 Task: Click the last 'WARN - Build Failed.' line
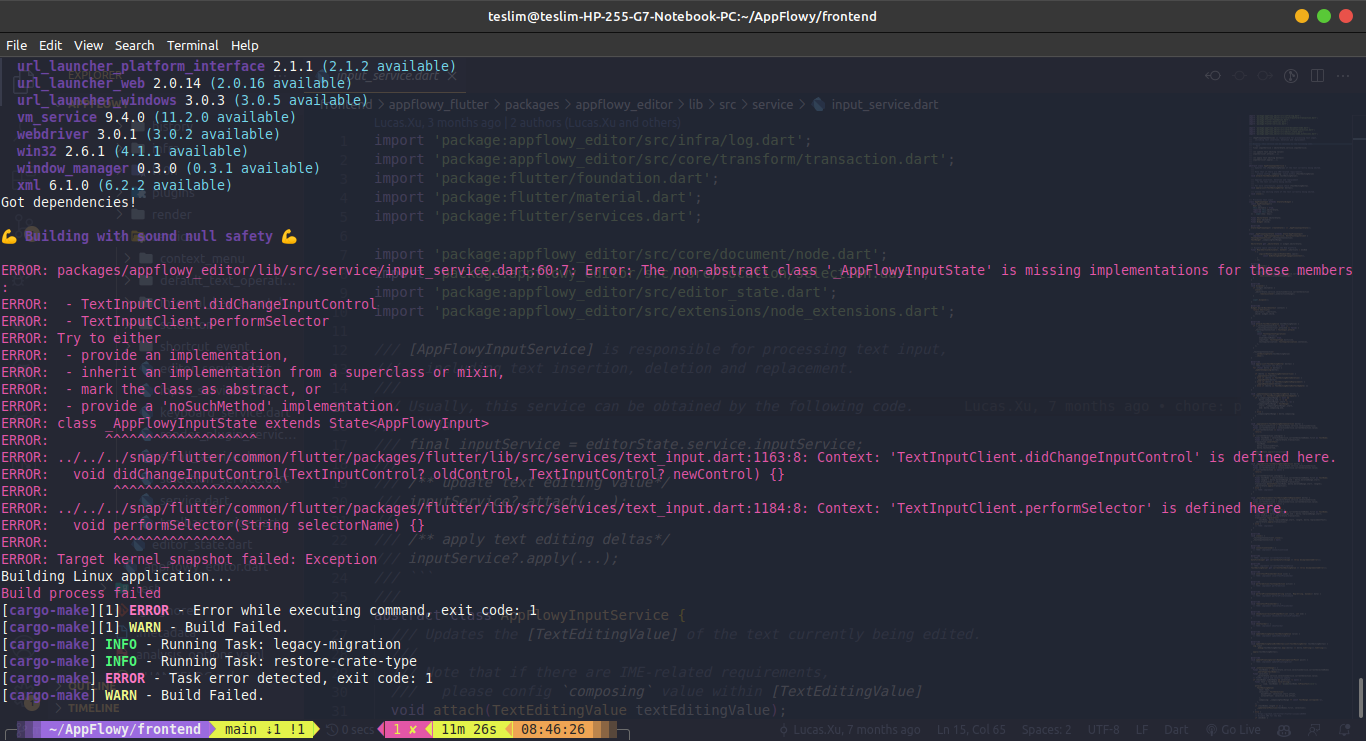point(133,695)
